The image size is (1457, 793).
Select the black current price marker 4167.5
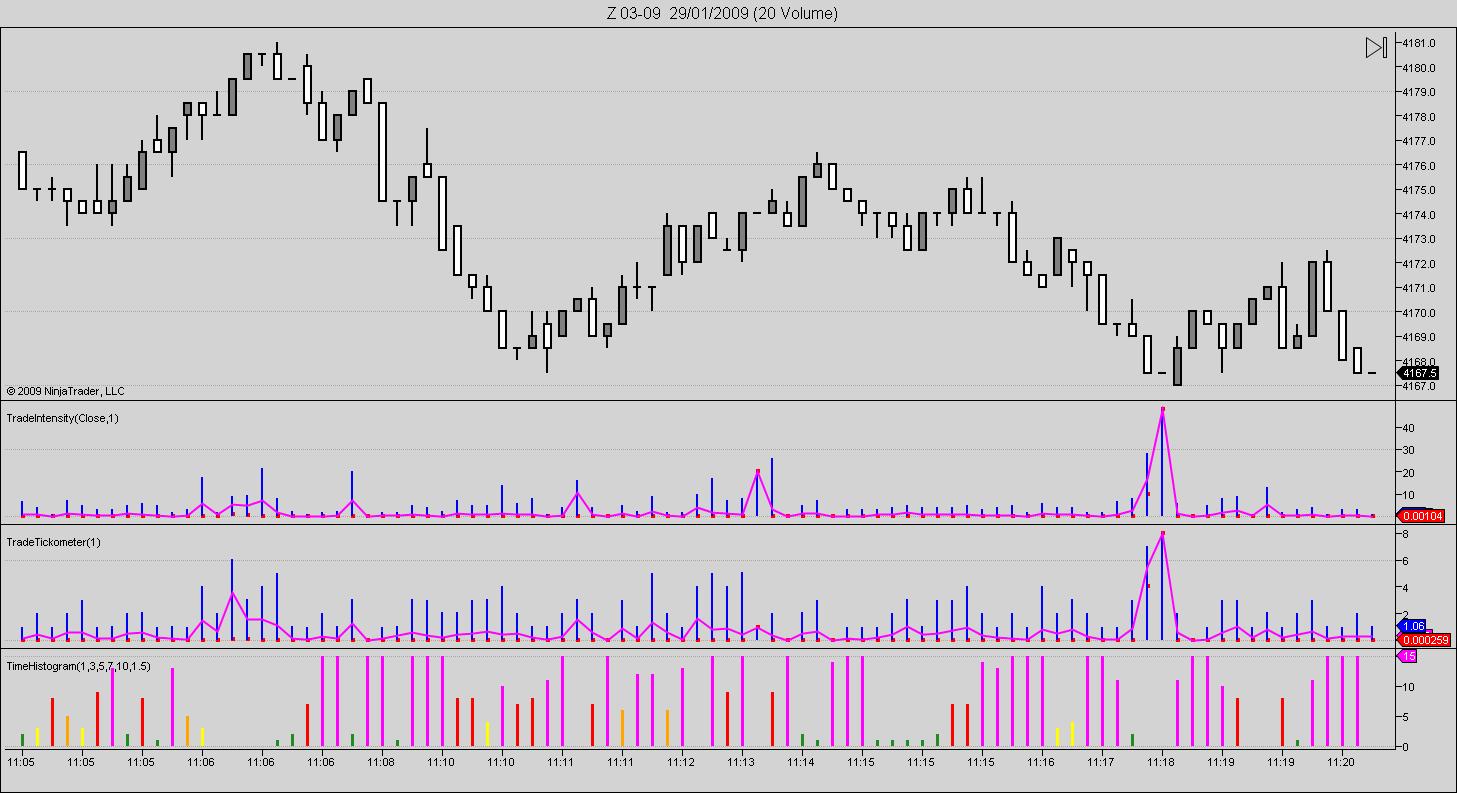(x=1419, y=373)
